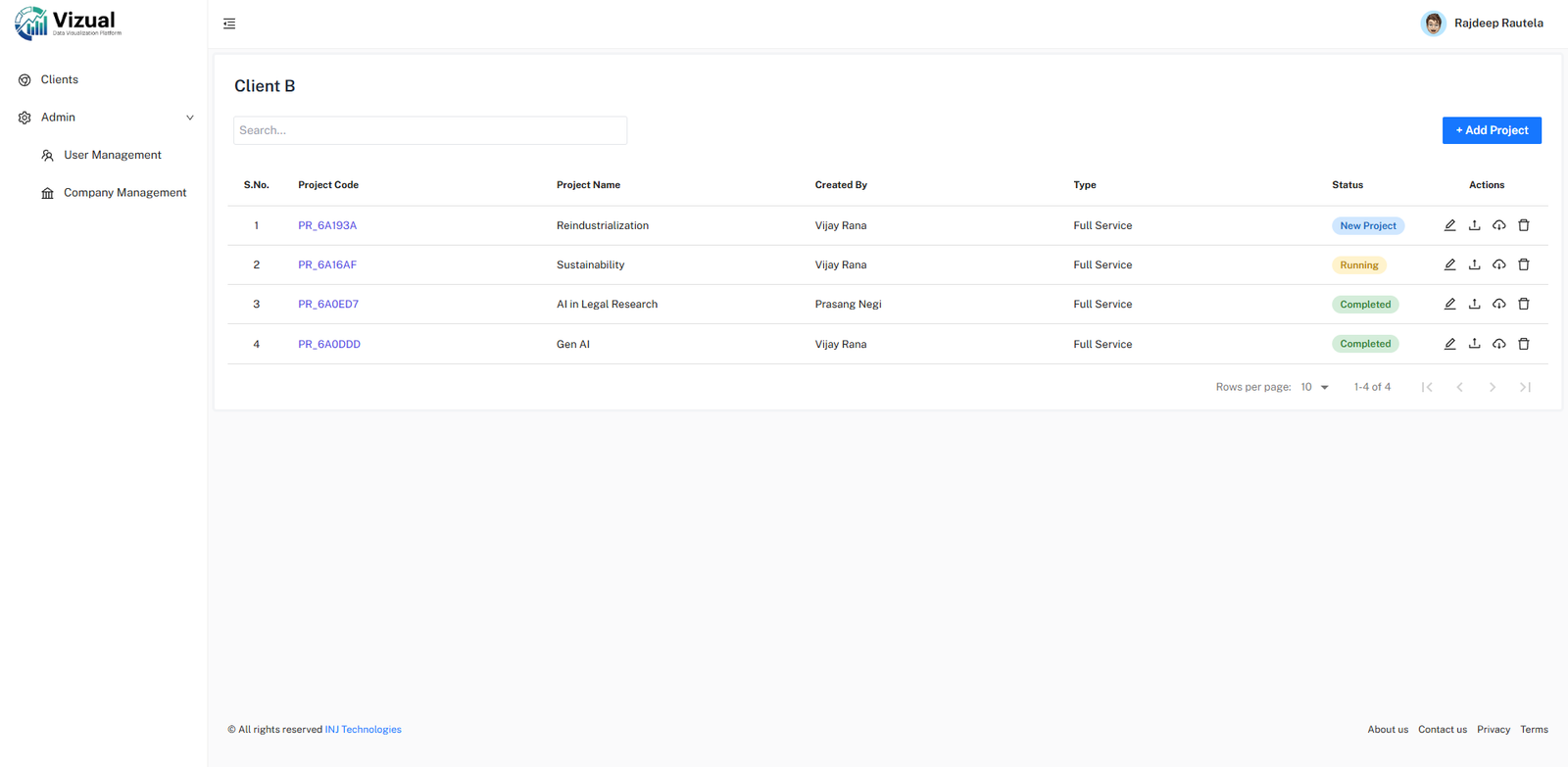Edit the Gen AI project
The height and width of the screenshot is (767, 1568).
click(1449, 344)
